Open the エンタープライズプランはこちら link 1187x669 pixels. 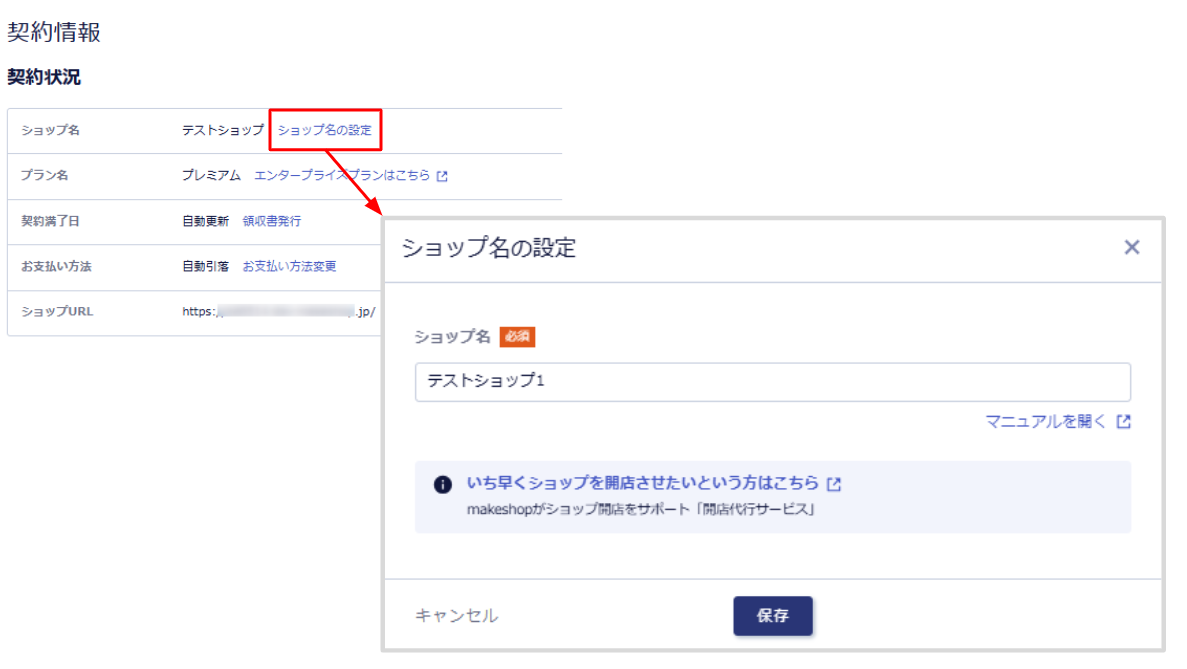pyautogui.click(x=342, y=175)
